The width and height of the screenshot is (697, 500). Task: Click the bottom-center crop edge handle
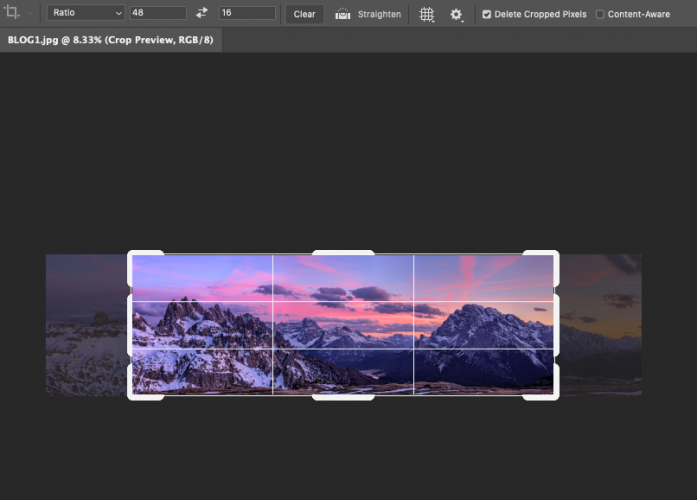coord(343,397)
